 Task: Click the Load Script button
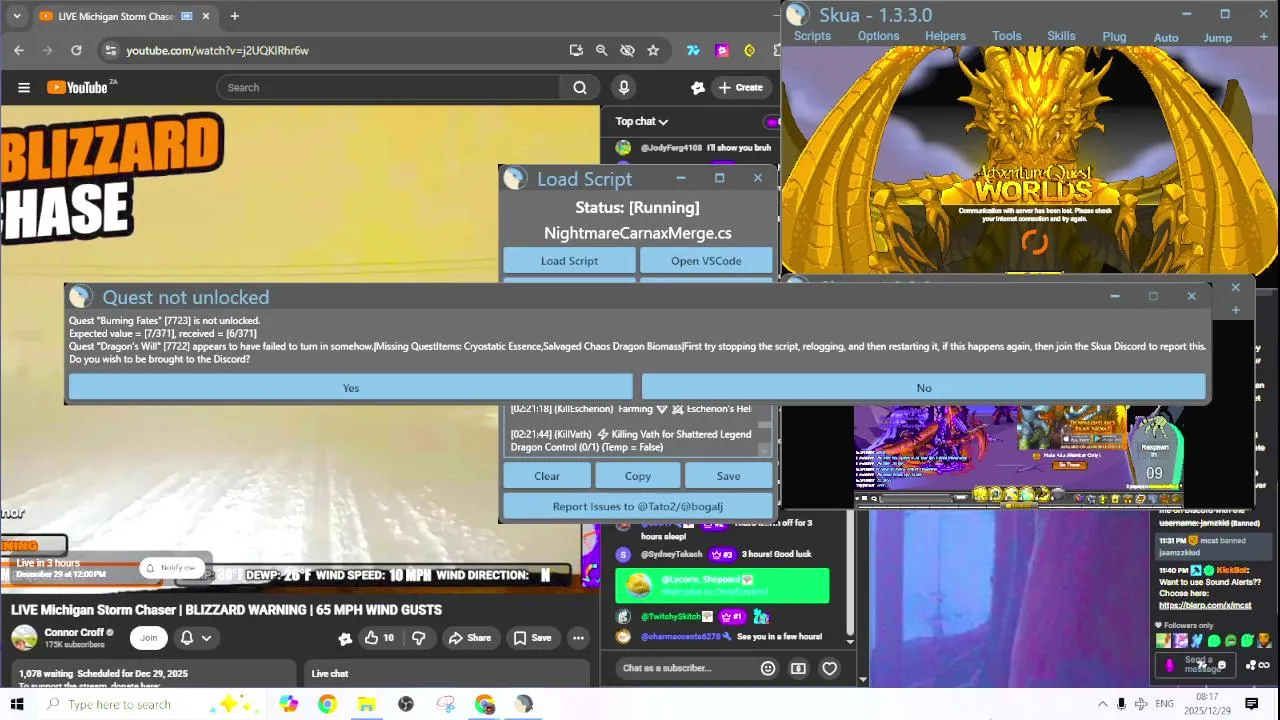click(569, 261)
